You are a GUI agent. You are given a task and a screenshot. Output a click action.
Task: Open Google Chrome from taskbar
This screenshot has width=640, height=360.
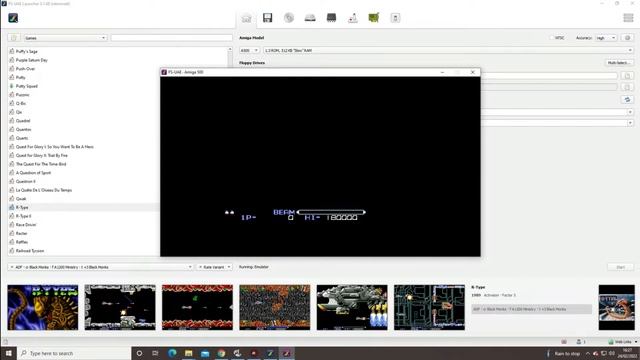coord(221,353)
